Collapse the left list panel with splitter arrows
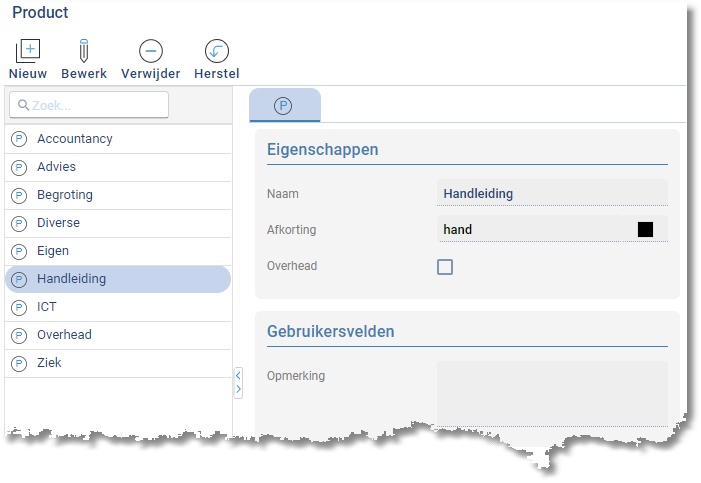The height and width of the screenshot is (483, 701). point(238,382)
